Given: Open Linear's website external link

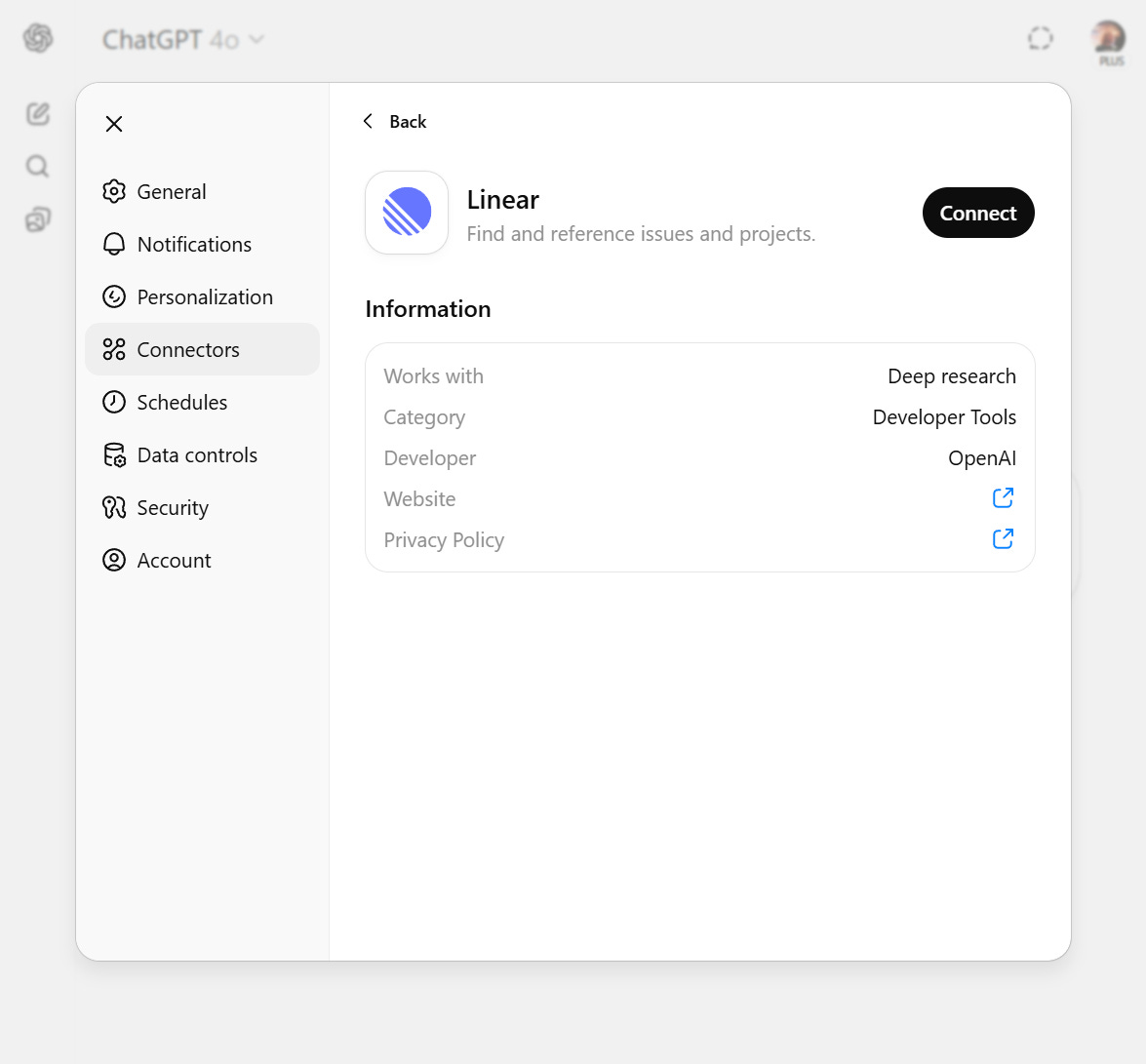Looking at the screenshot, I should tap(1003, 498).
